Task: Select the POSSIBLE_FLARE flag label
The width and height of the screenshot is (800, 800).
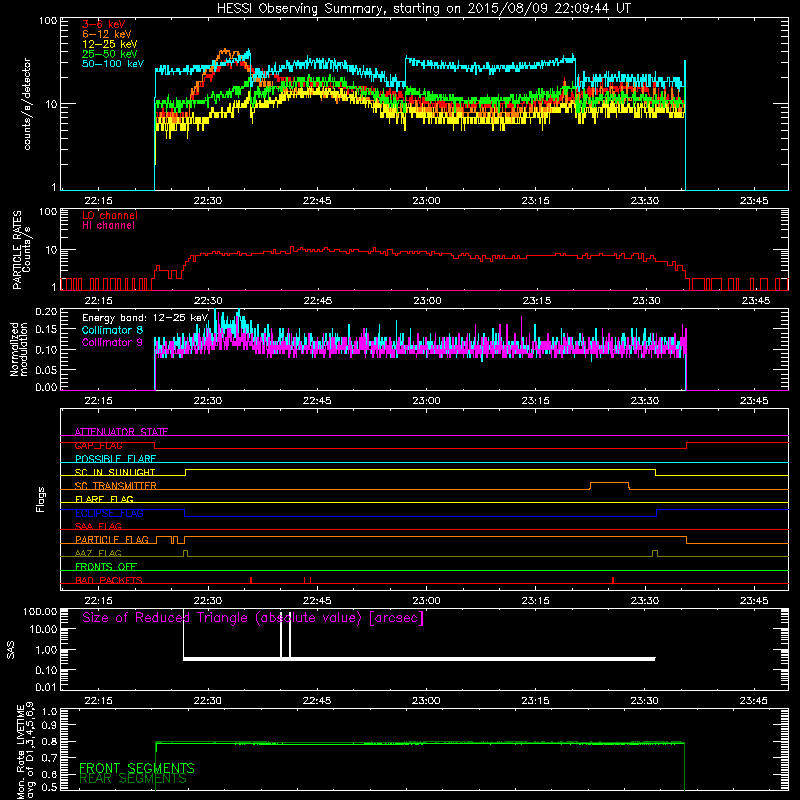Action: click(115, 459)
